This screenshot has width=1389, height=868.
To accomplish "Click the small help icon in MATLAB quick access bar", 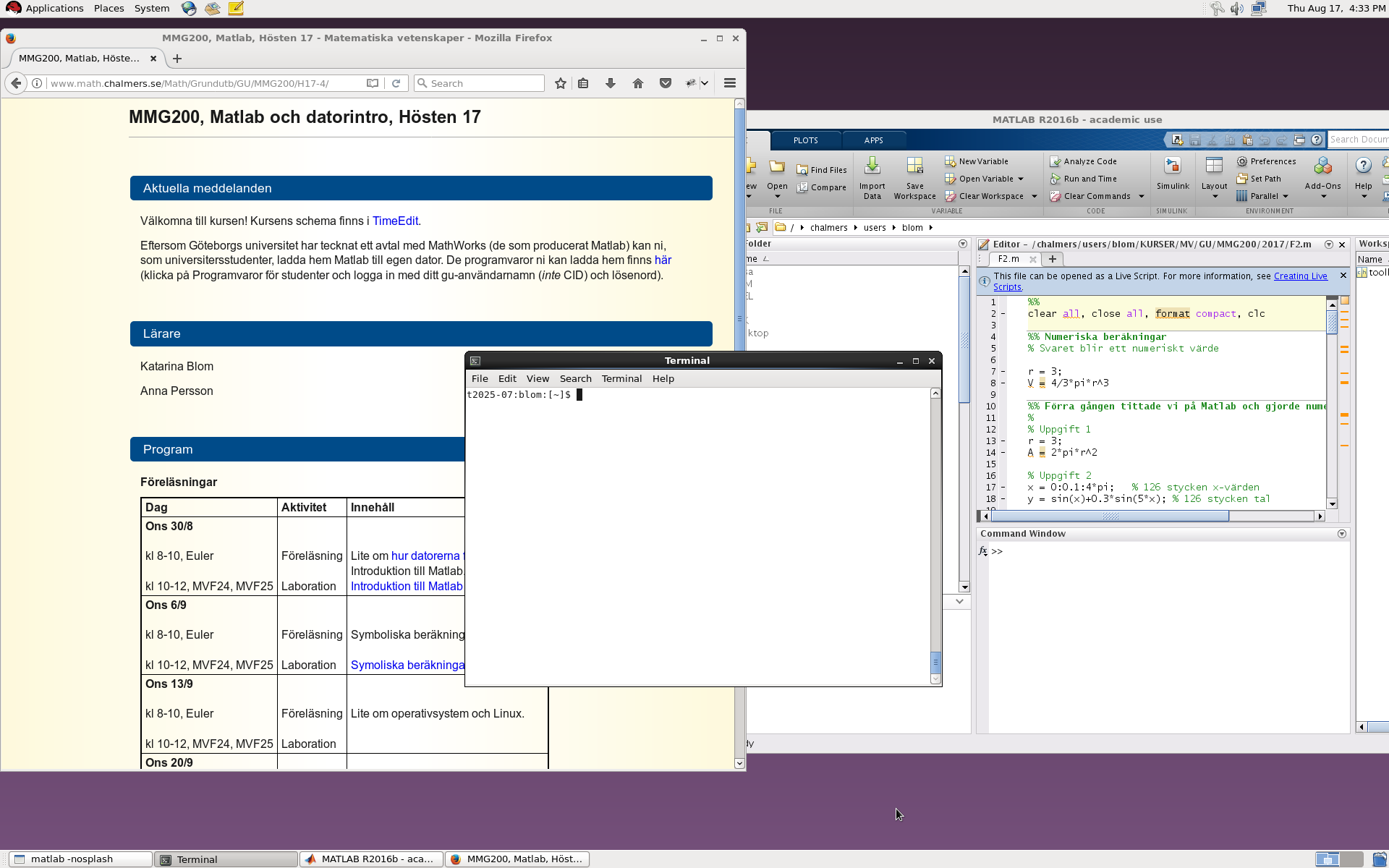I will coord(1317,140).
